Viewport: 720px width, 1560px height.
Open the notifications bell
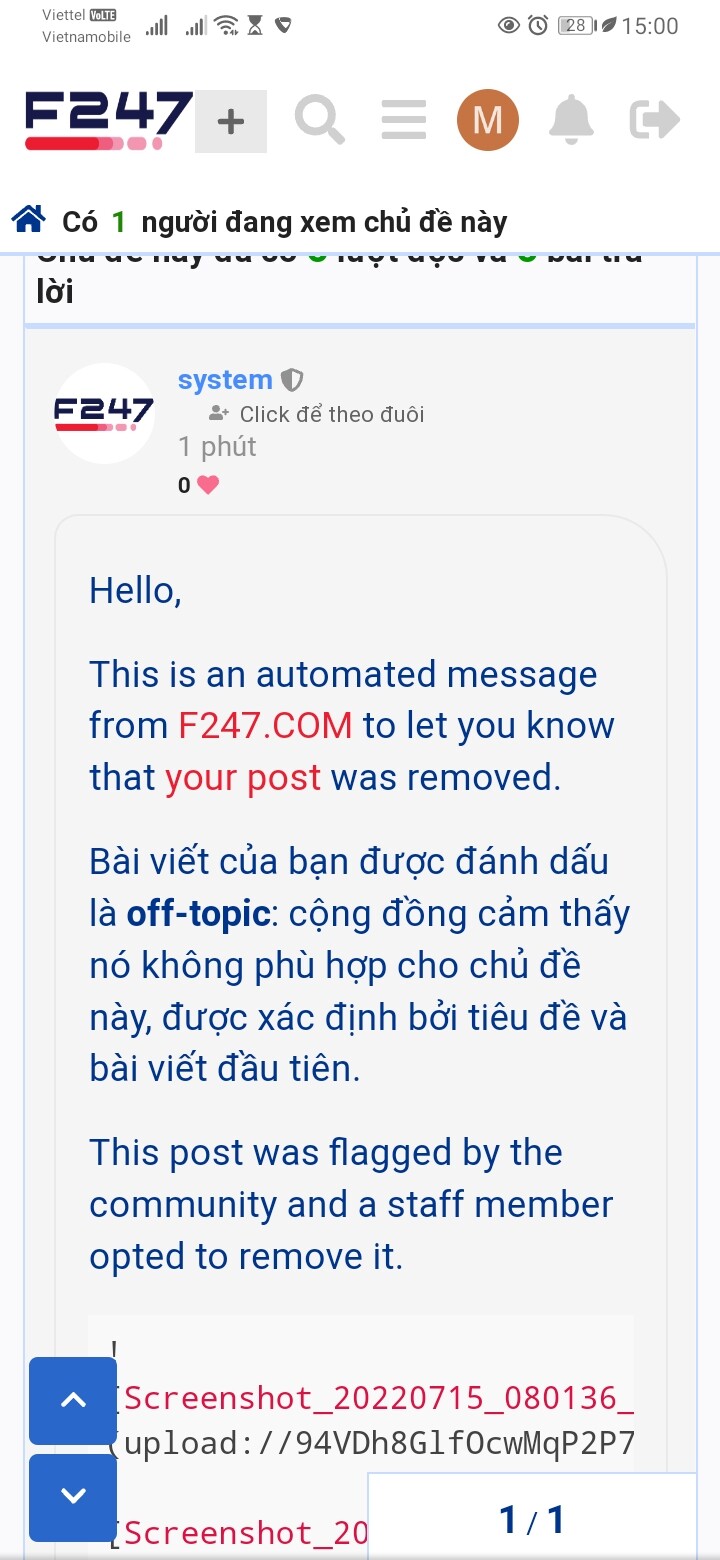click(572, 121)
